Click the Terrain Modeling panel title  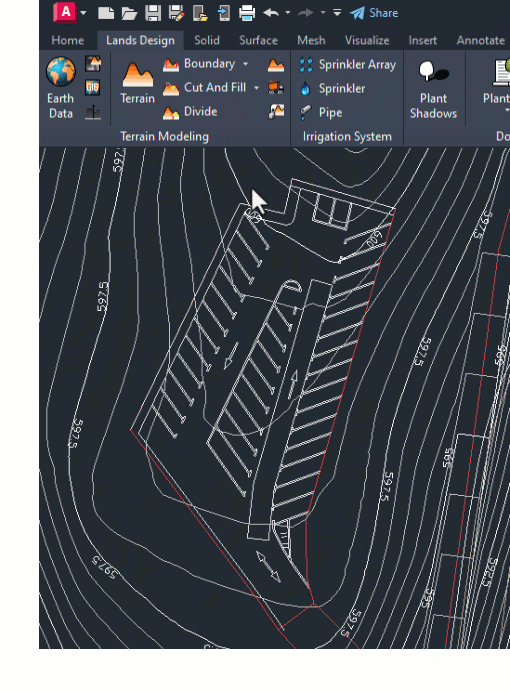point(165,136)
